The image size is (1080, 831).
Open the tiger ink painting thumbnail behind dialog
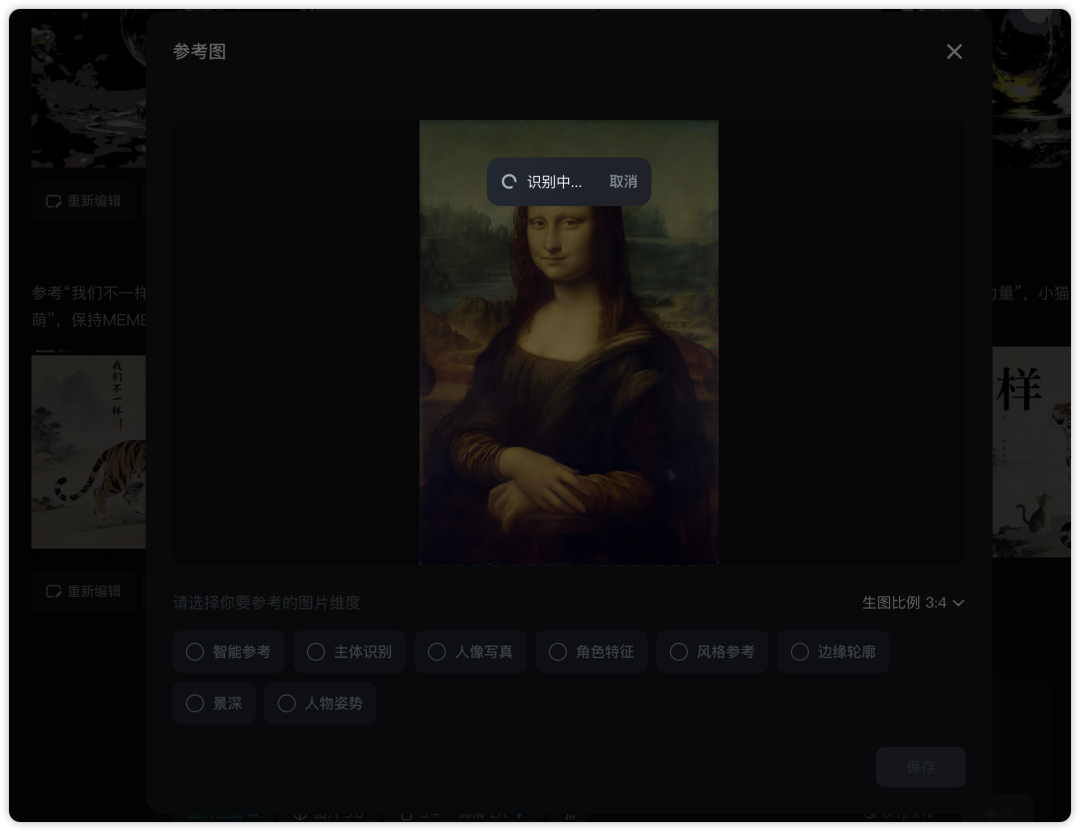pos(88,452)
